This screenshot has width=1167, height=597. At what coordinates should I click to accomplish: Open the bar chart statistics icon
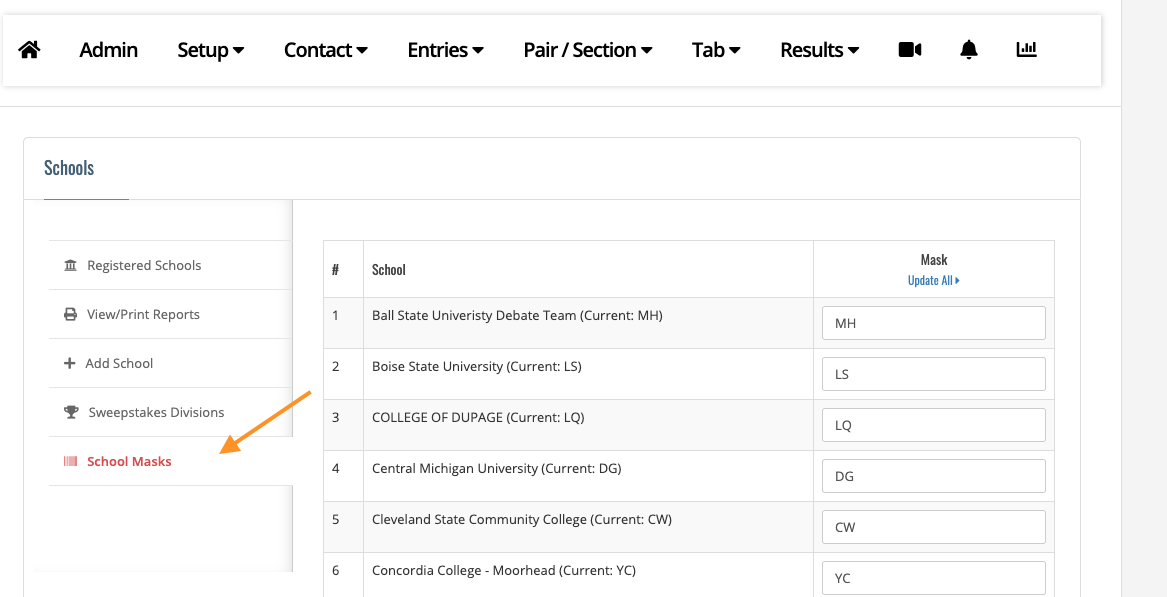pyautogui.click(x=1026, y=50)
